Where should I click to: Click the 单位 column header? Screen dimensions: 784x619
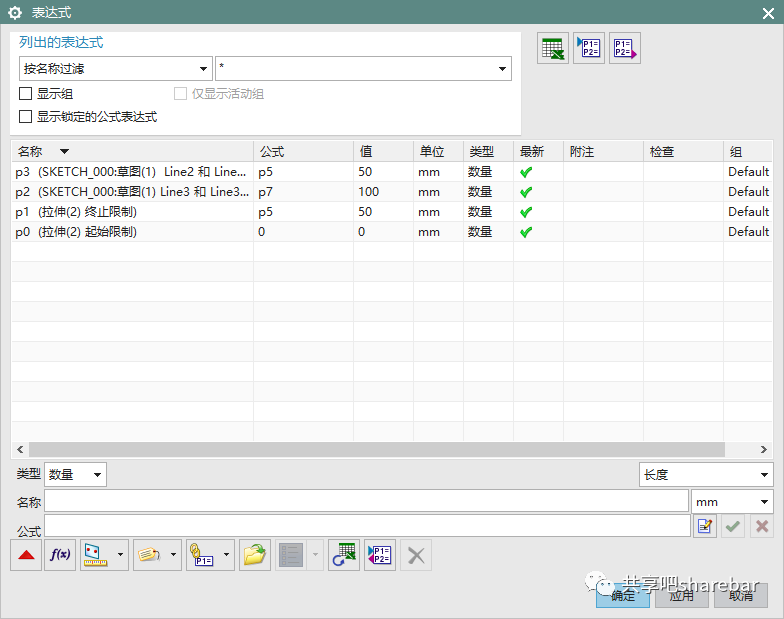coord(438,152)
